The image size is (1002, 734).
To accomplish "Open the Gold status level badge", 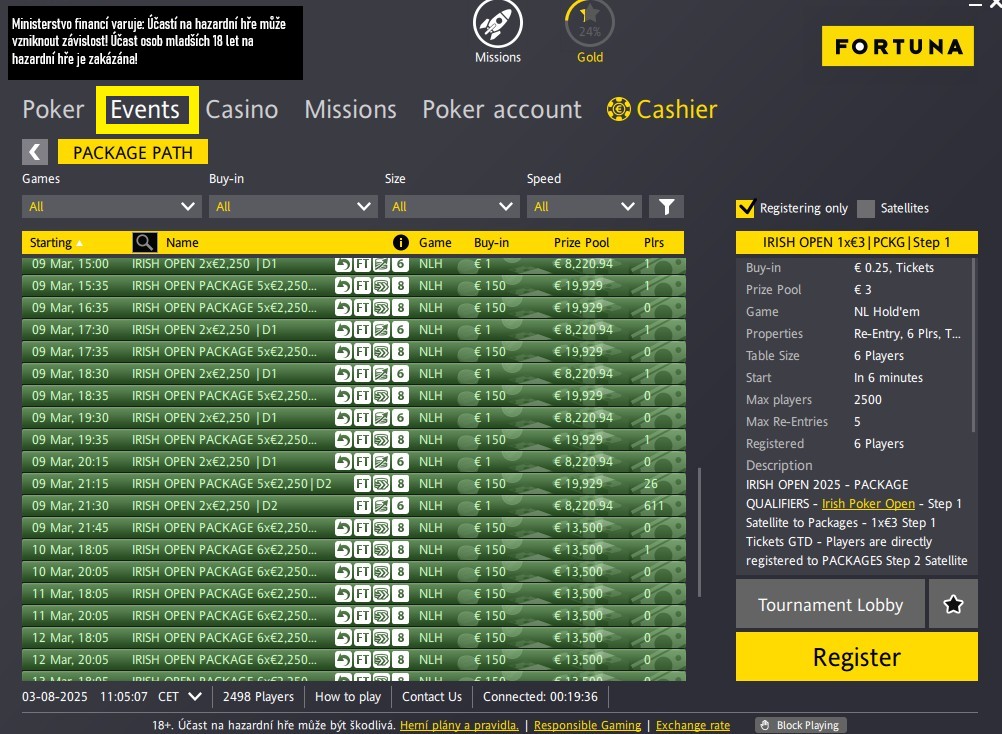I will tap(589, 24).
